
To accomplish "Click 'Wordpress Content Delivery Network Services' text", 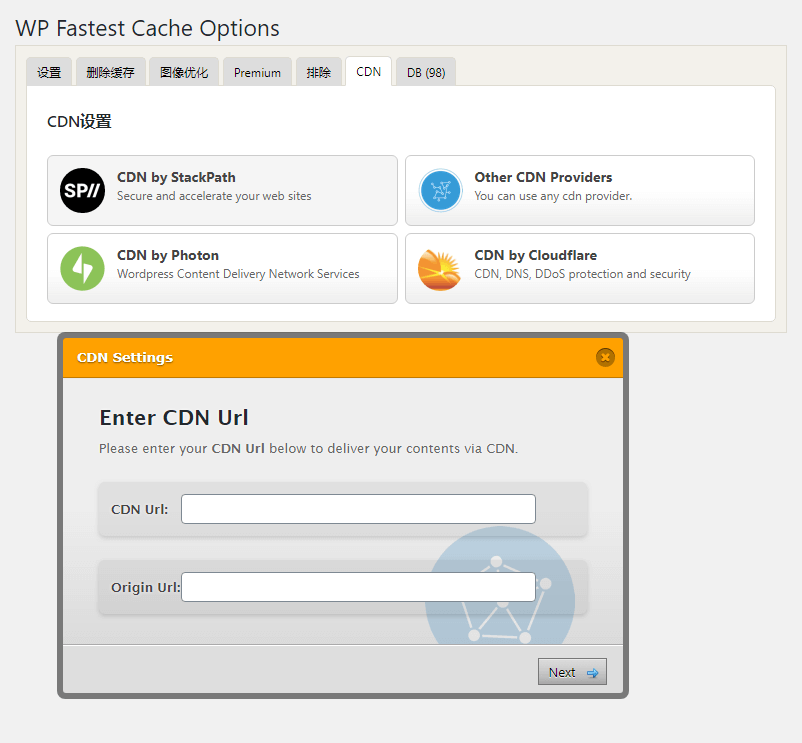I will (238, 274).
